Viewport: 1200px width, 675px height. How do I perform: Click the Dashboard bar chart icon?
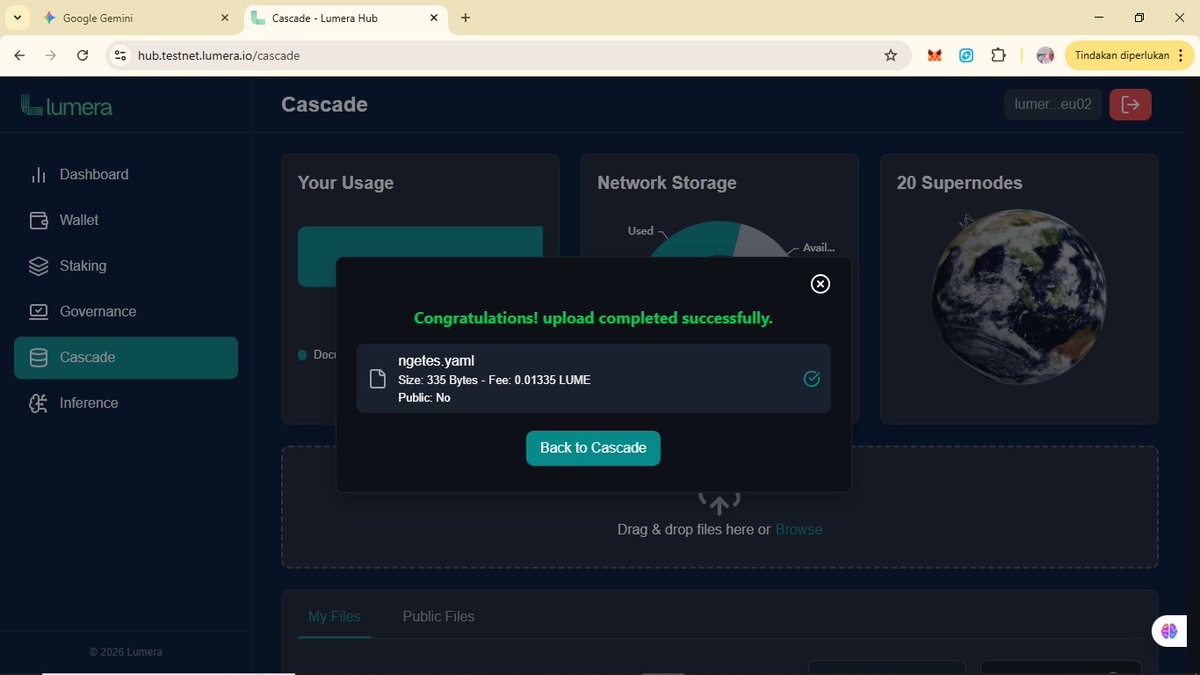[39, 175]
